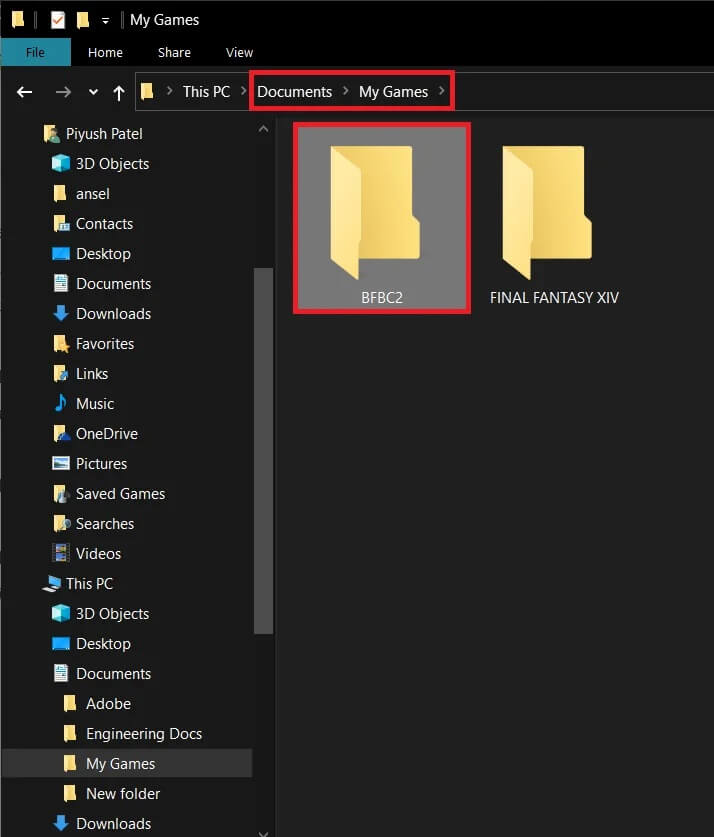Click the Searches magnifier folder icon
Image resolution: width=714 pixels, height=837 pixels.
pos(61,524)
